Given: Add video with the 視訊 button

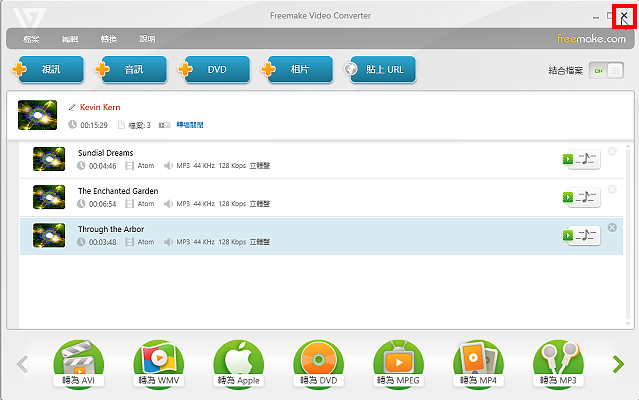Looking at the screenshot, I should pyautogui.click(x=48, y=69).
